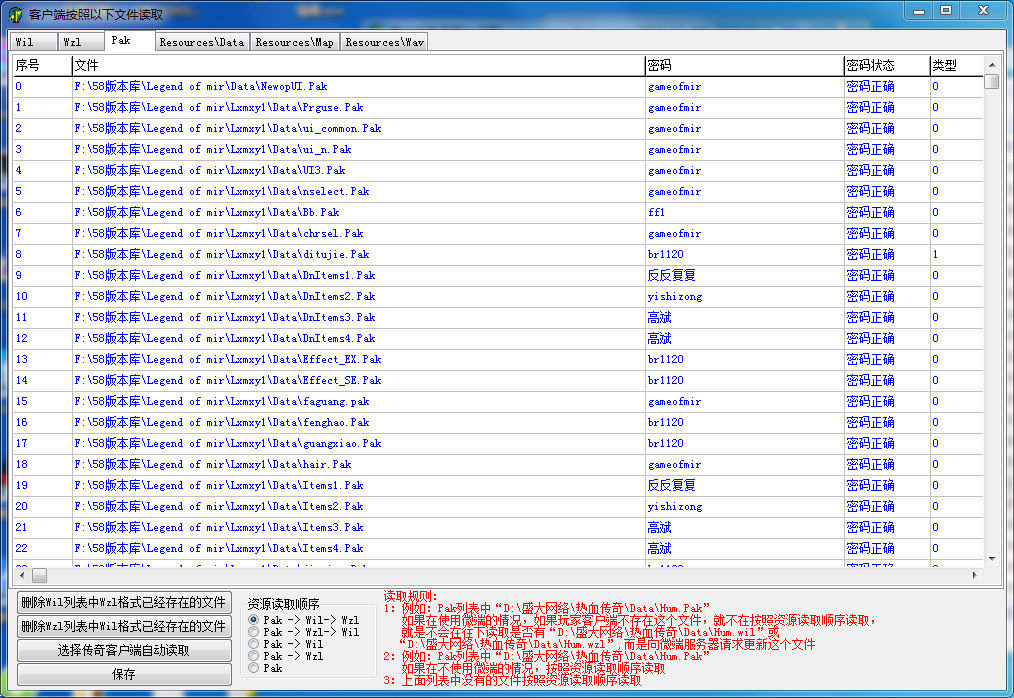Click 删除Wil列表中Wzl格式已经存在的文件 button
Image resolution: width=1014 pixels, height=698 pixels.
tap(124, 602)
